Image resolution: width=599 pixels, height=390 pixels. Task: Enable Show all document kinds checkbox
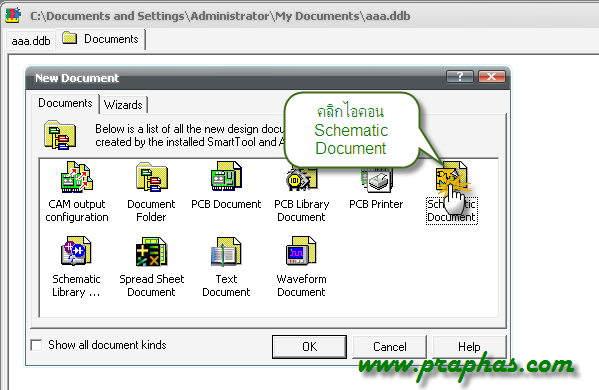point(37,345)
